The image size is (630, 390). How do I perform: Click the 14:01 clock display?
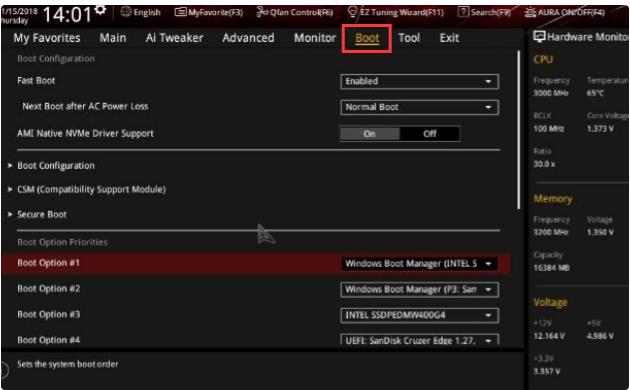click(x=68, y=15)
